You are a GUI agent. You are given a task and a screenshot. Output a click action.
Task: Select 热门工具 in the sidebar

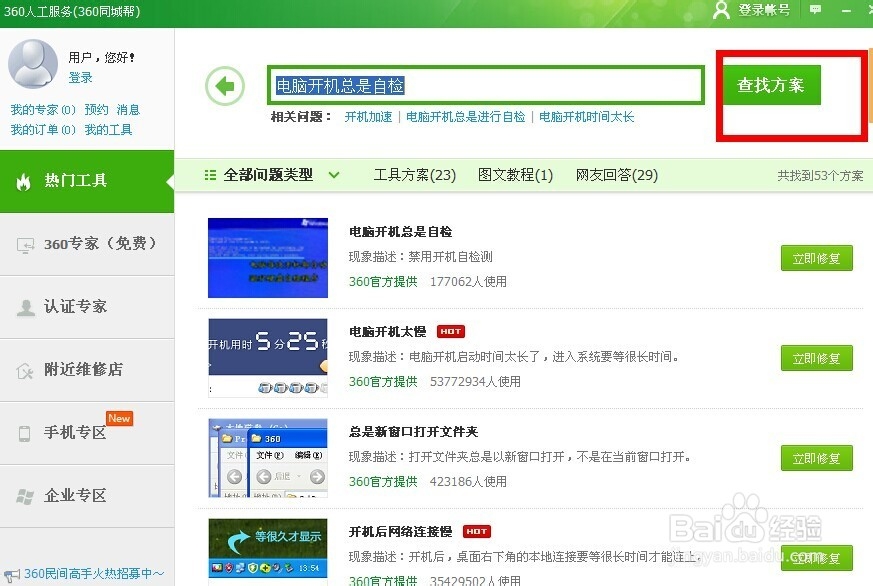coord(87,181)
